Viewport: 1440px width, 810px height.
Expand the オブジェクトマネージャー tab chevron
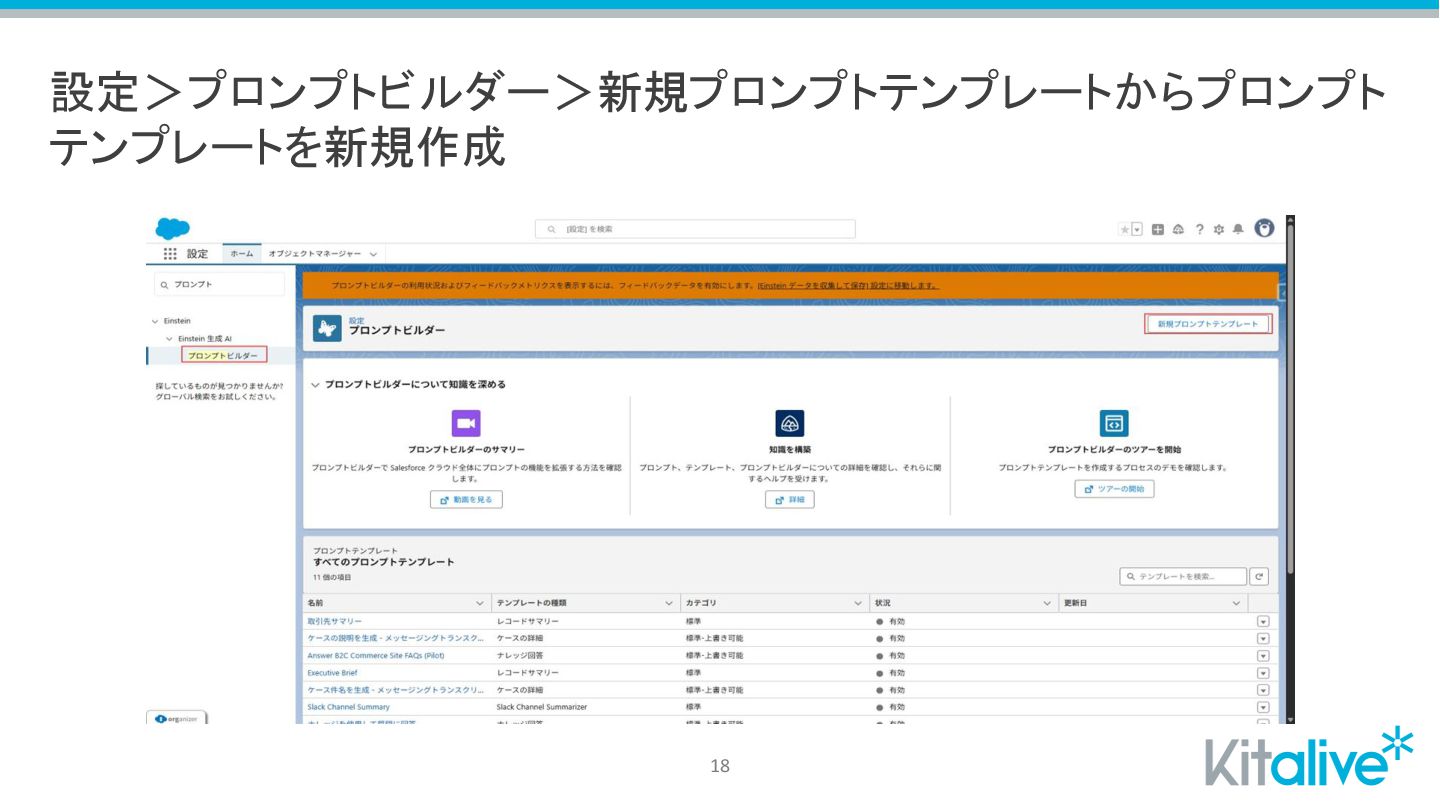[373, 254]
